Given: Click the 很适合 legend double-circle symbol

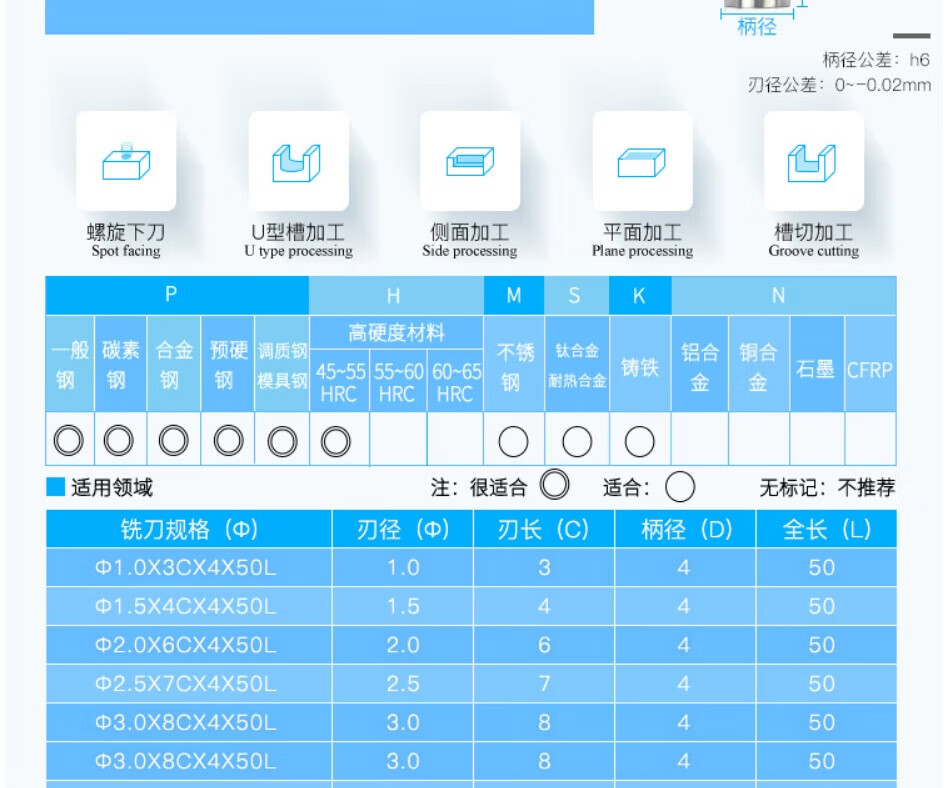Looking at the screenshot, I should (x=554, y=485).
